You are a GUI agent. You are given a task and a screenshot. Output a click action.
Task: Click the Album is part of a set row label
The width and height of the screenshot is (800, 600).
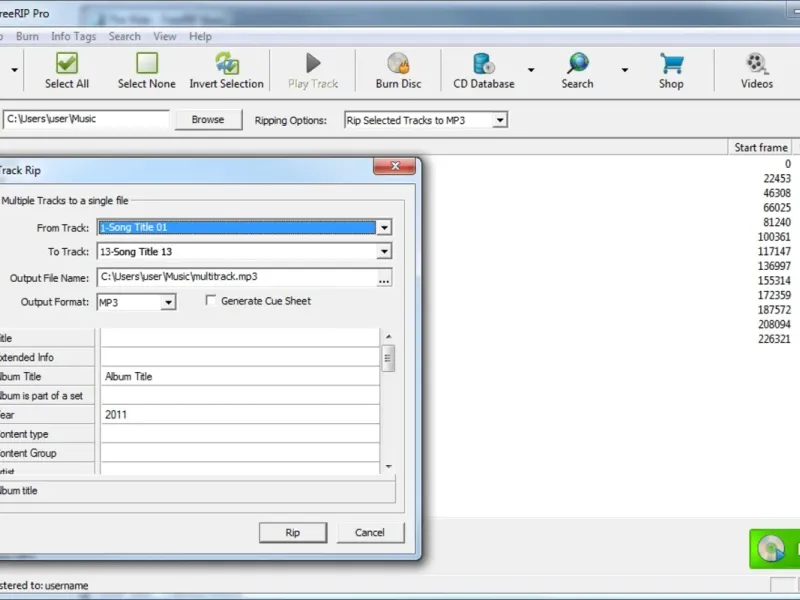41,396
